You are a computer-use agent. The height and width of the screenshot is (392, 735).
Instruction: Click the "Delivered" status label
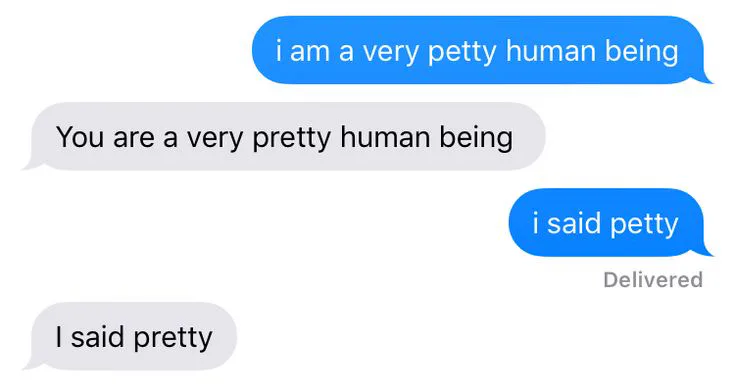pyautogui.click(x=653, y=280)
